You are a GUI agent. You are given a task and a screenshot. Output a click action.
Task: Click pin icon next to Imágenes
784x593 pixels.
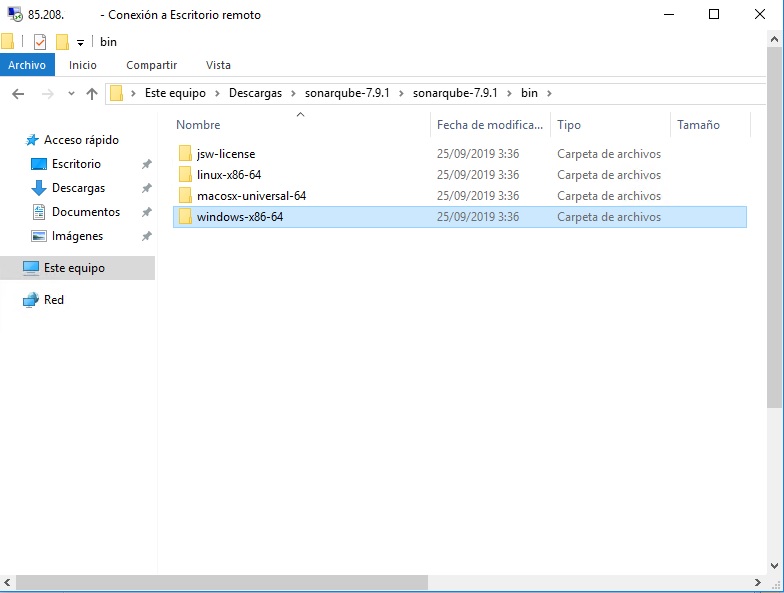(146, 236)
